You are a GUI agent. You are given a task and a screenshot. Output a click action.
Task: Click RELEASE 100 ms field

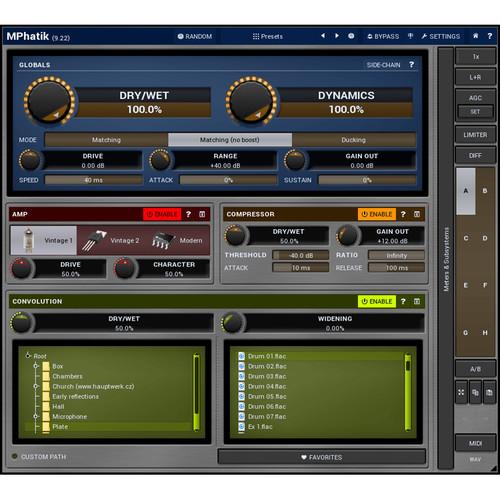click(x=396, y=268)
